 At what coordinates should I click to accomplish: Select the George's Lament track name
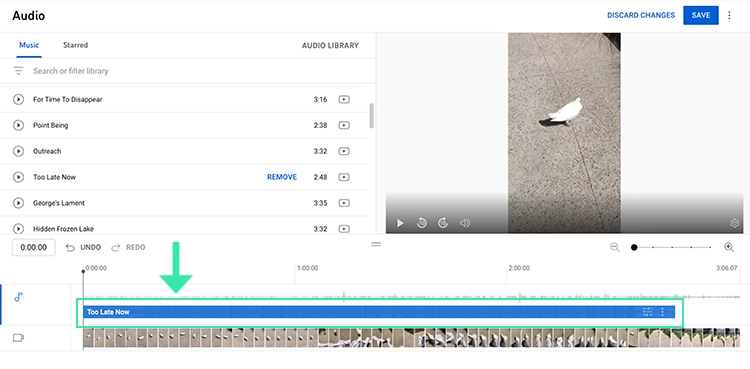pos(59,203)
